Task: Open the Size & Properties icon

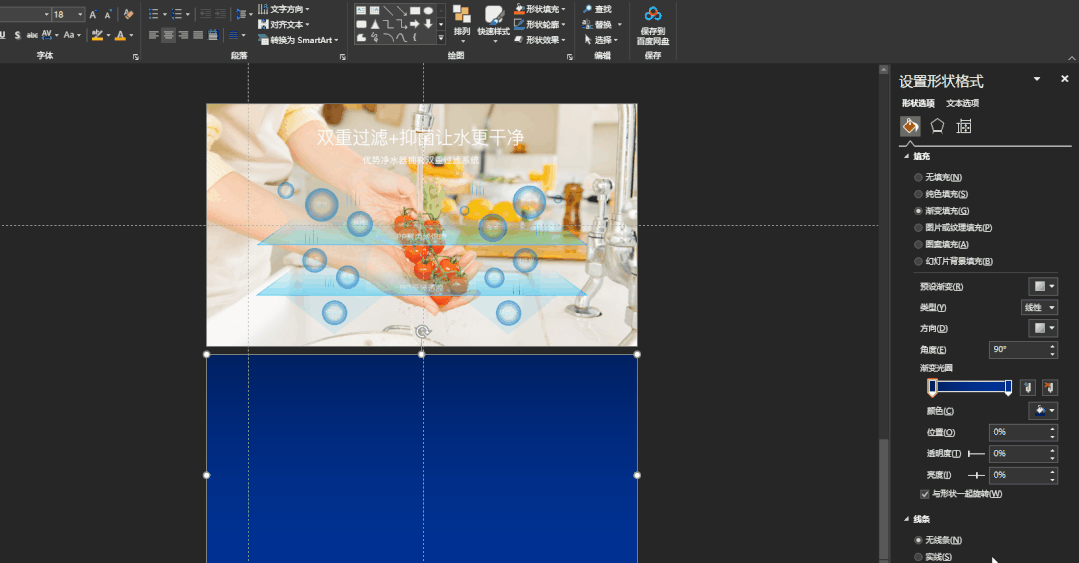Action: (x=964, y=126)
